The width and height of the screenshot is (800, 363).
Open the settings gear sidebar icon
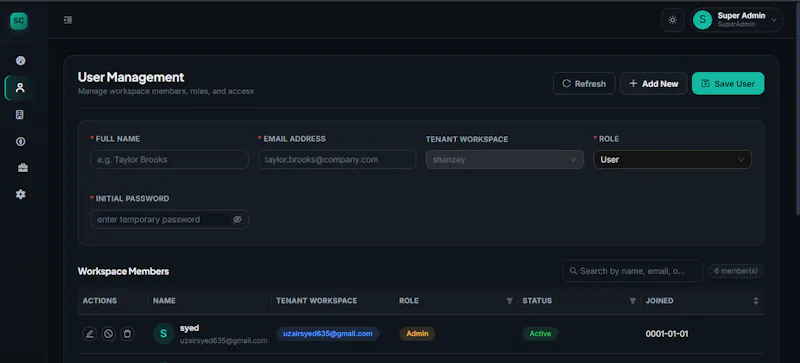coord(20,195)
